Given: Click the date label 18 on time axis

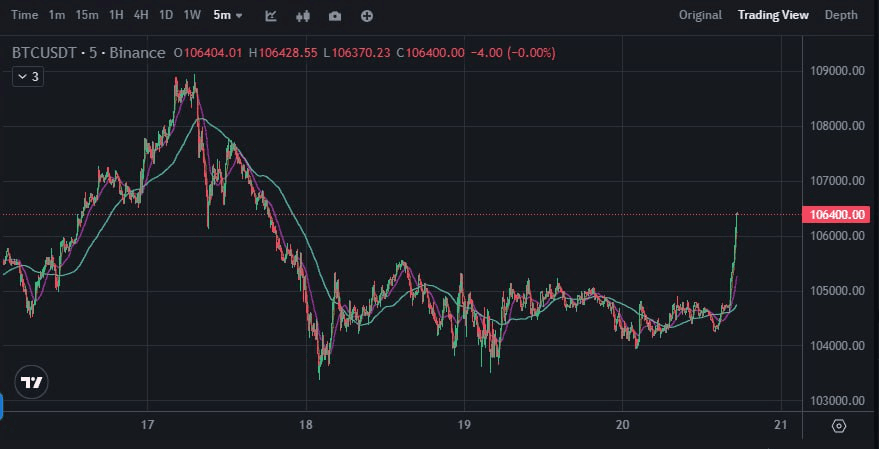Looking at the screenshot, I should (x=306, y=425).
